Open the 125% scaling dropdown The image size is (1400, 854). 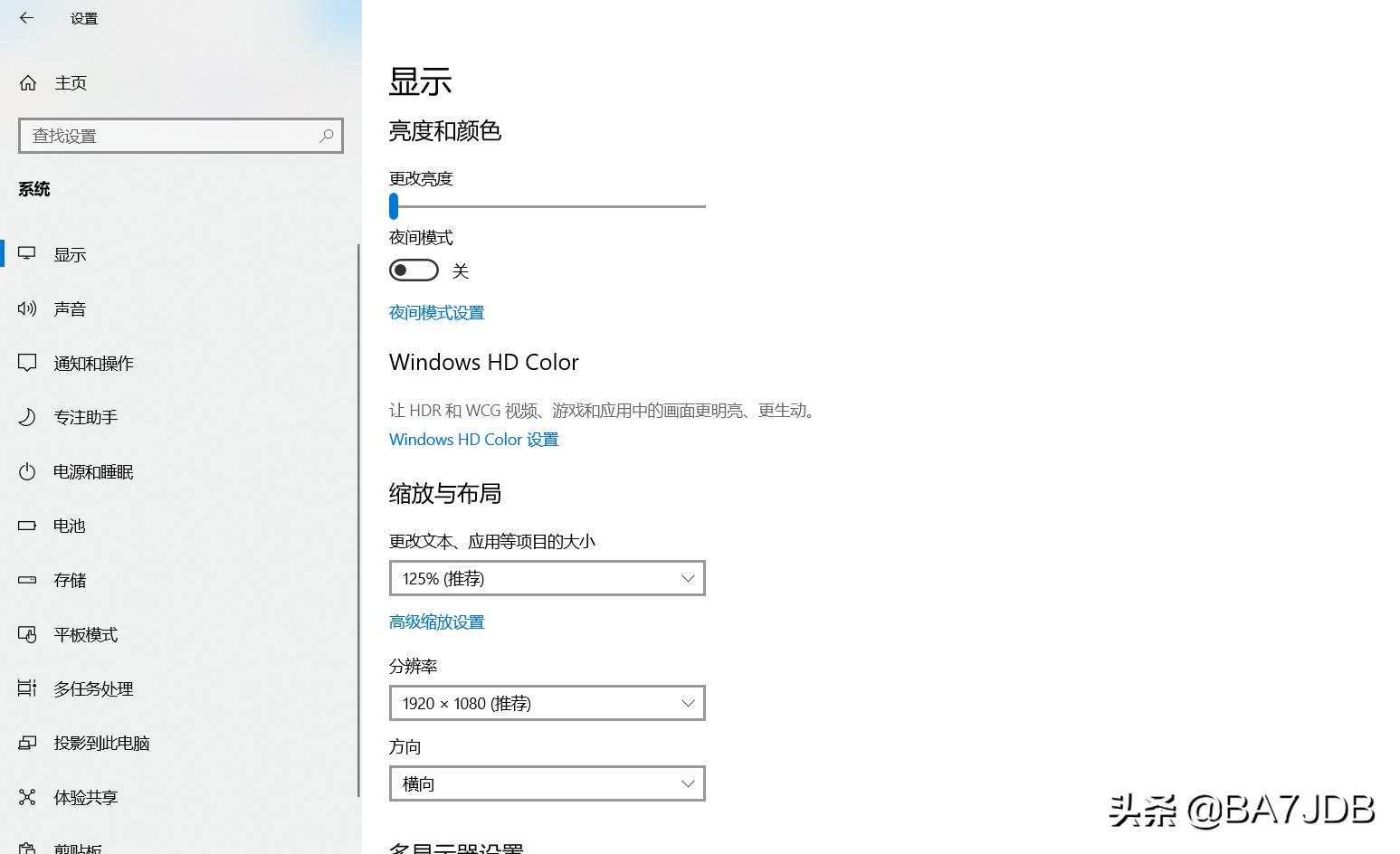pos(547,578)
